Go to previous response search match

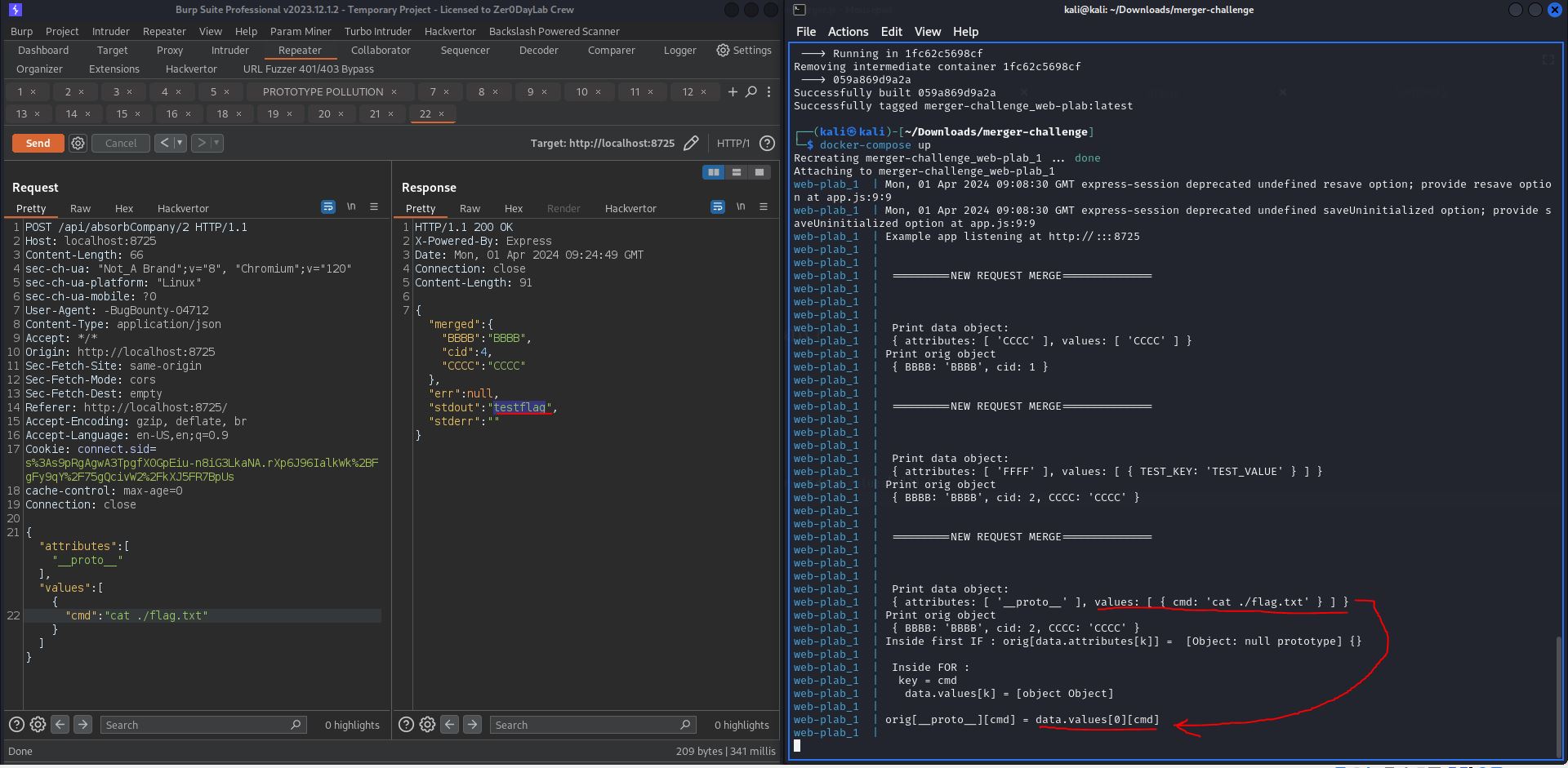point(449,725)
